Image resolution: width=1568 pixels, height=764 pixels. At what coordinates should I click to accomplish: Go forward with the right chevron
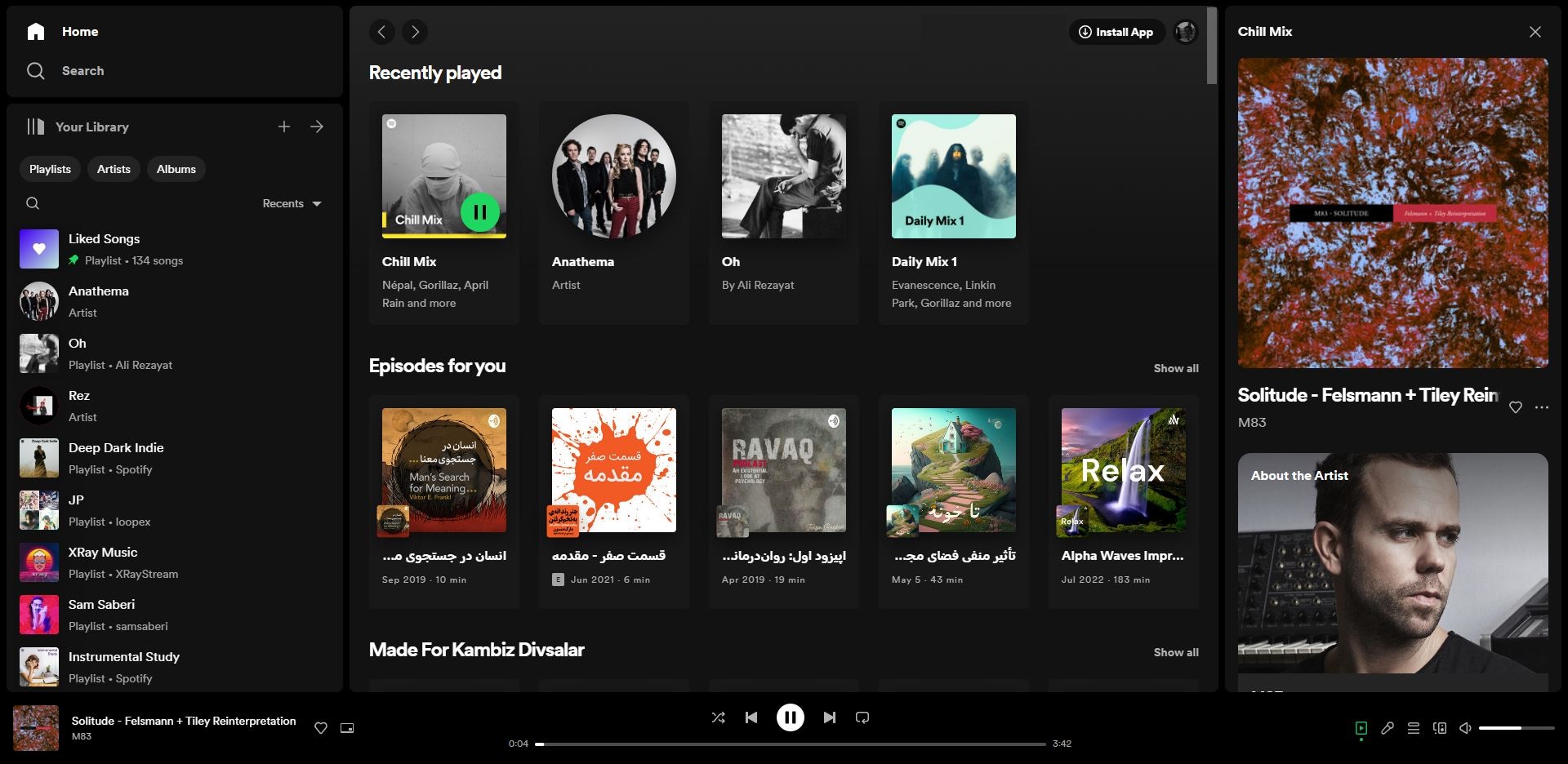click(415, 32)
